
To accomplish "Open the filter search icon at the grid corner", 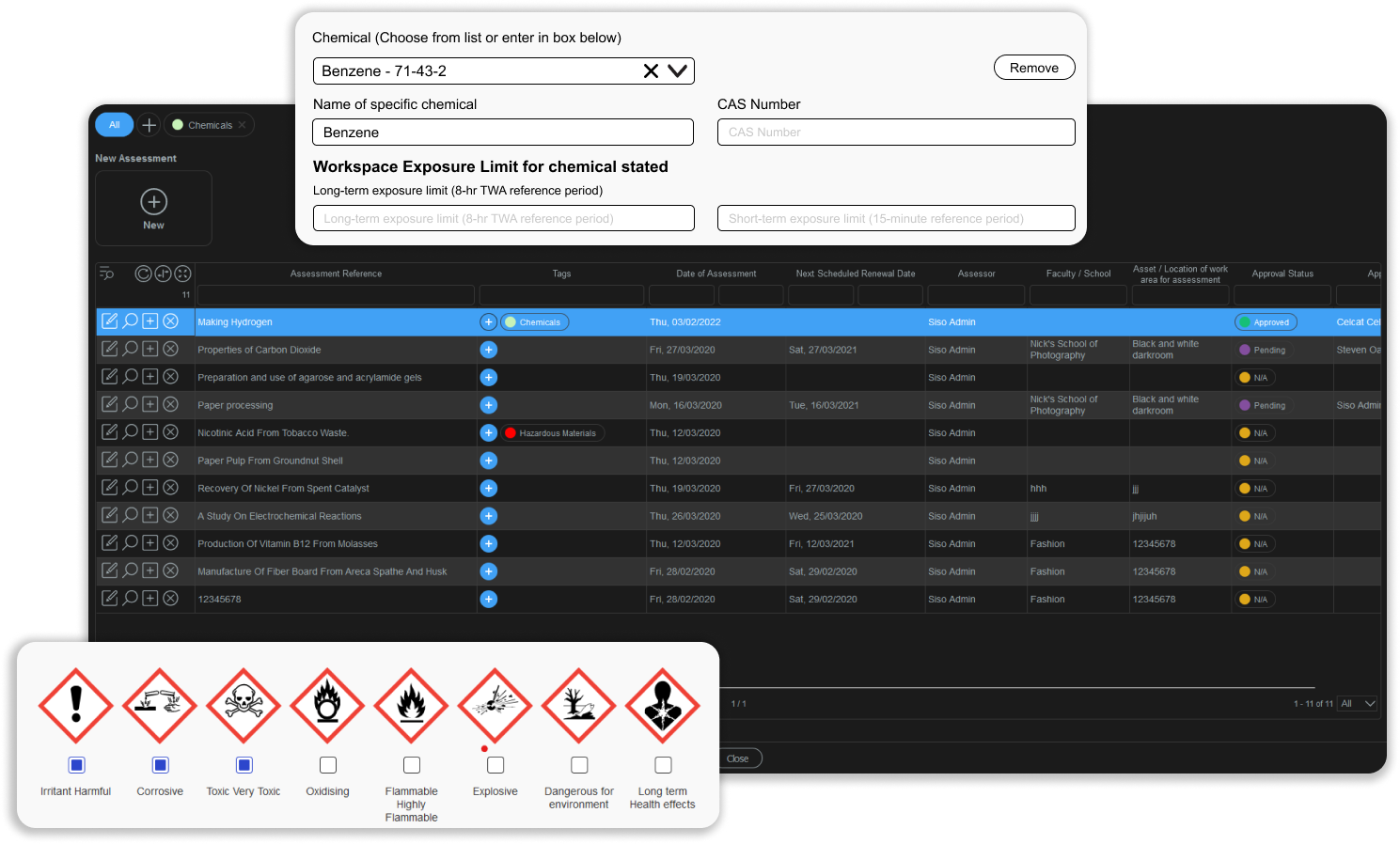I will coord(106,274).
